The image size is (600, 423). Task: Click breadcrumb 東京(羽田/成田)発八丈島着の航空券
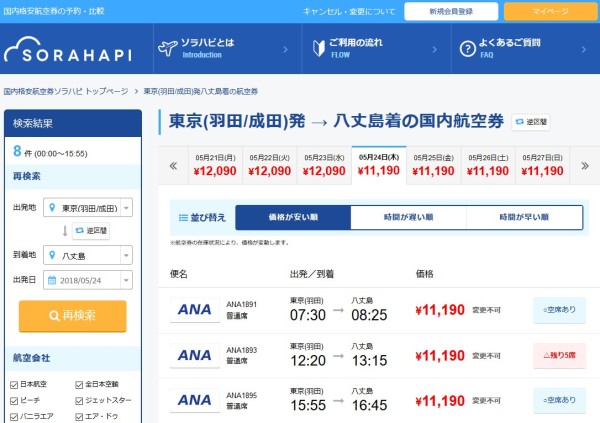coord(201,91)
